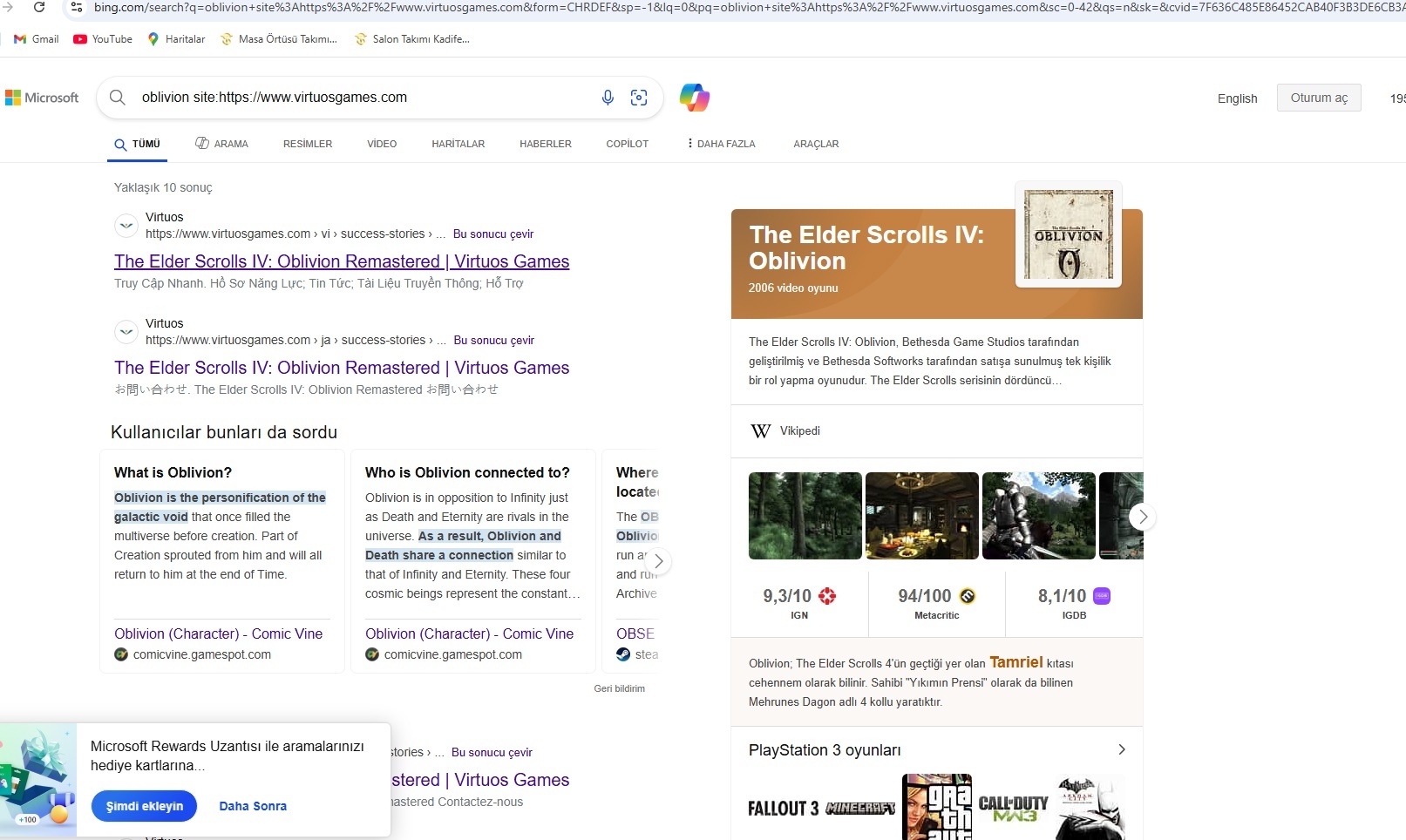This screenshot has height=840, width=1406.
Task: Open first Oblivion Remastered Virtuos Games result
Action: (x=342, y=261)
